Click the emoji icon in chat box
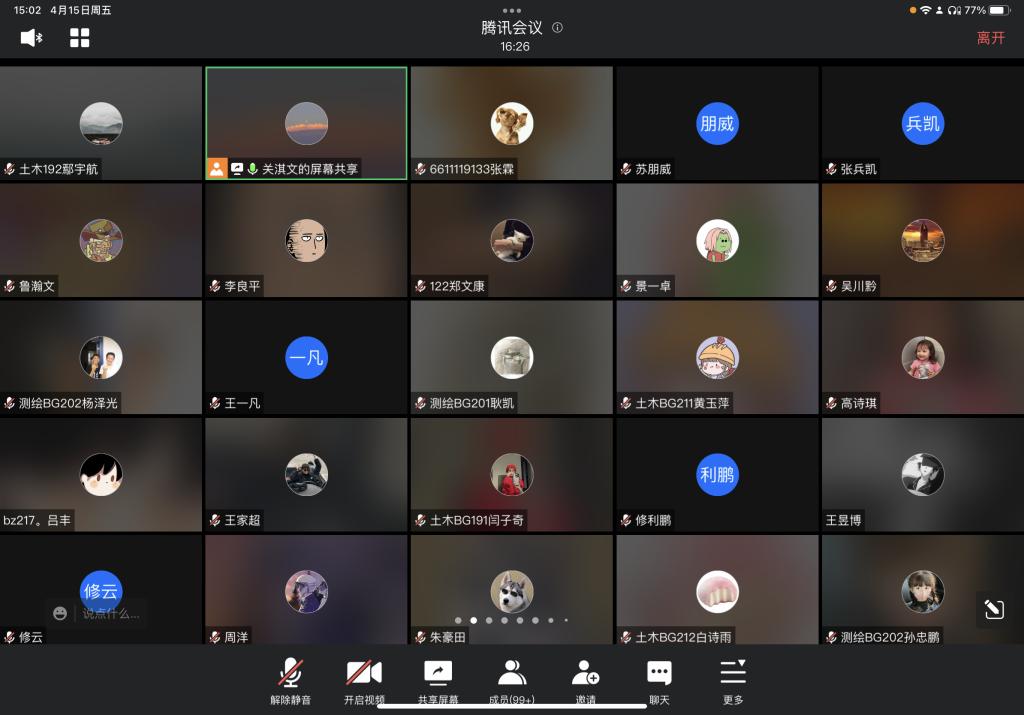The width and height of the screenshot is (1024, 715). coord(60,613)
